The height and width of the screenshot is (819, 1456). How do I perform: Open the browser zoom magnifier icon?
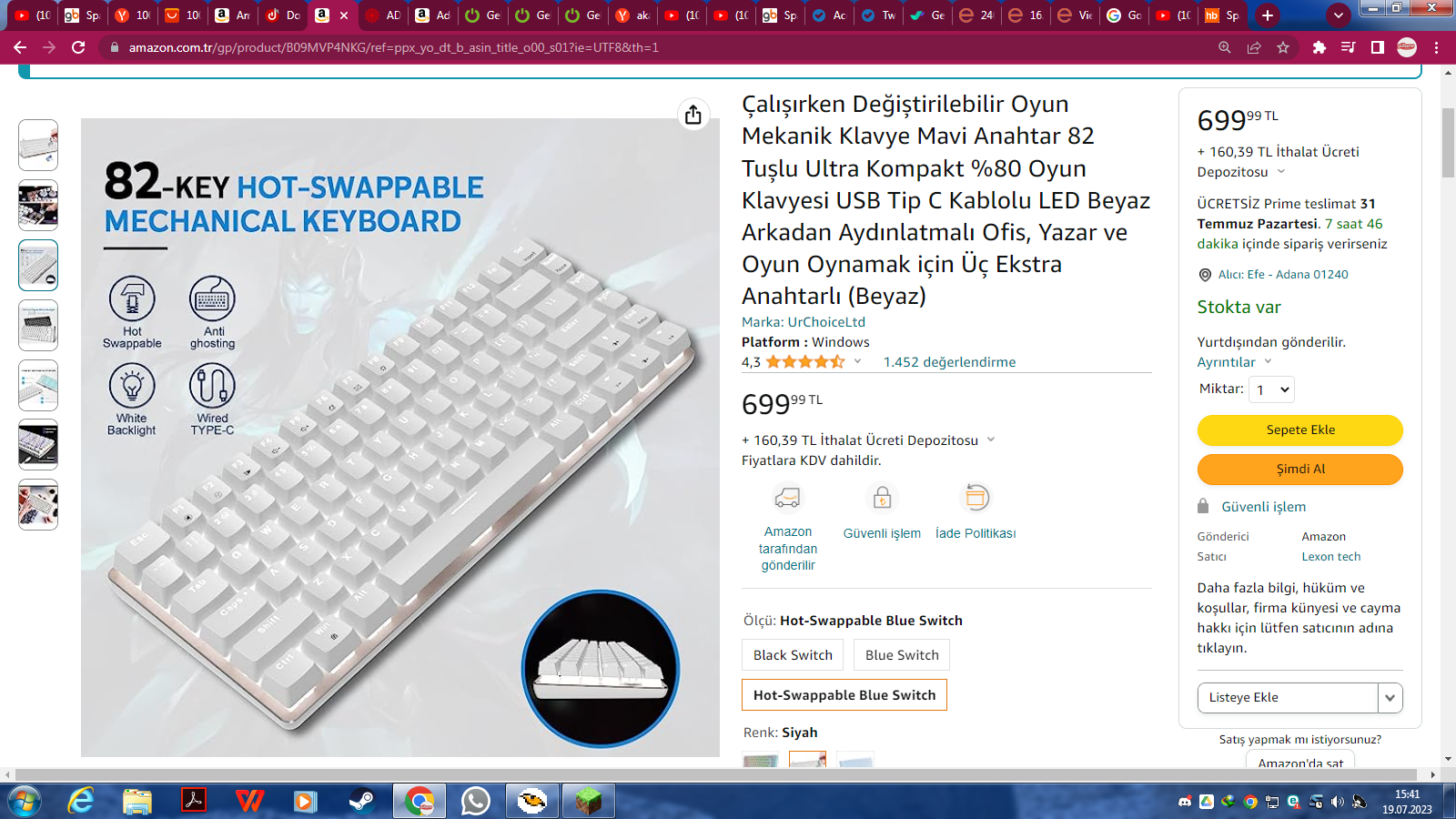(1225, 47)
